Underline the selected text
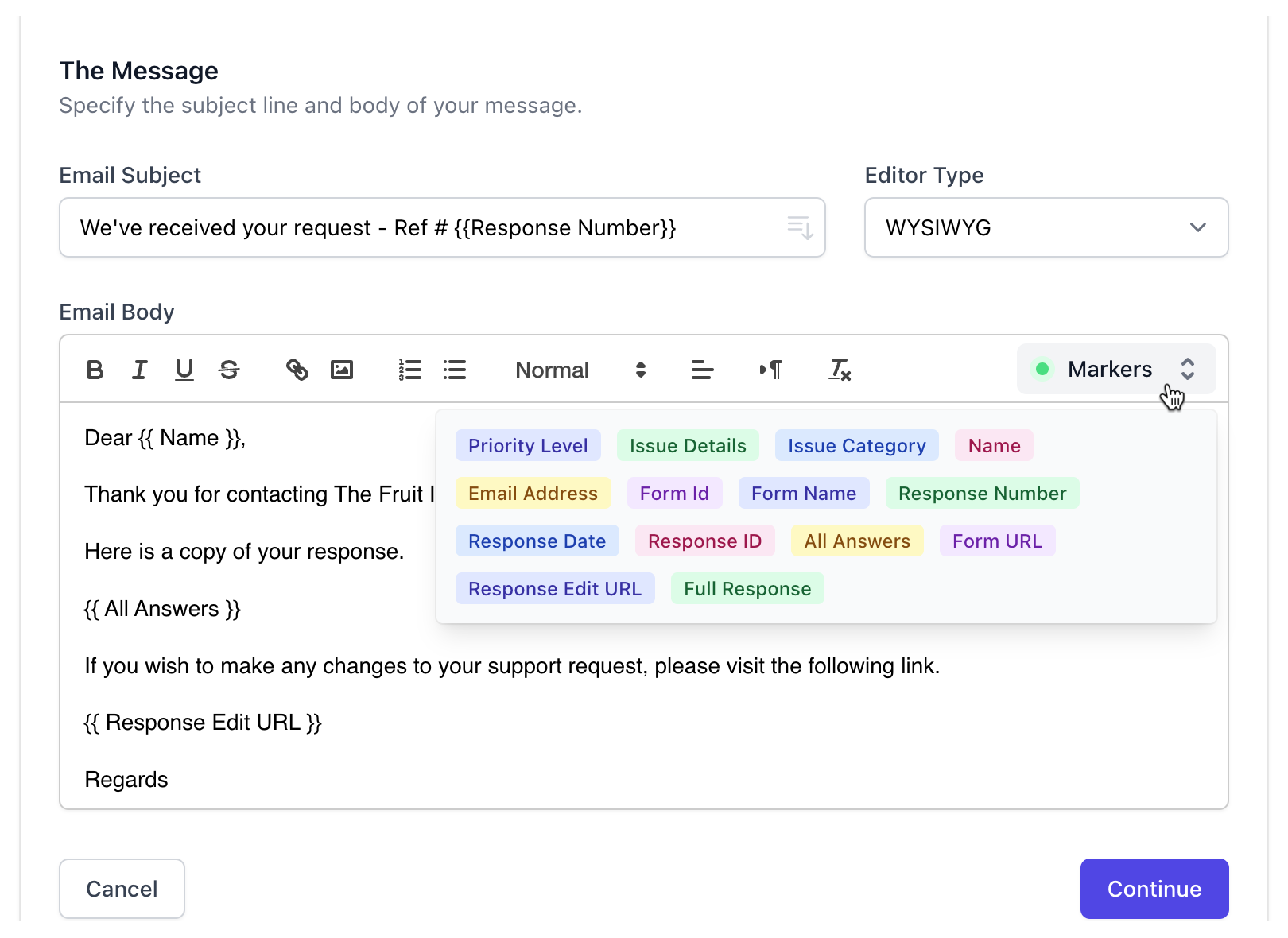 (x=184, y=369)
